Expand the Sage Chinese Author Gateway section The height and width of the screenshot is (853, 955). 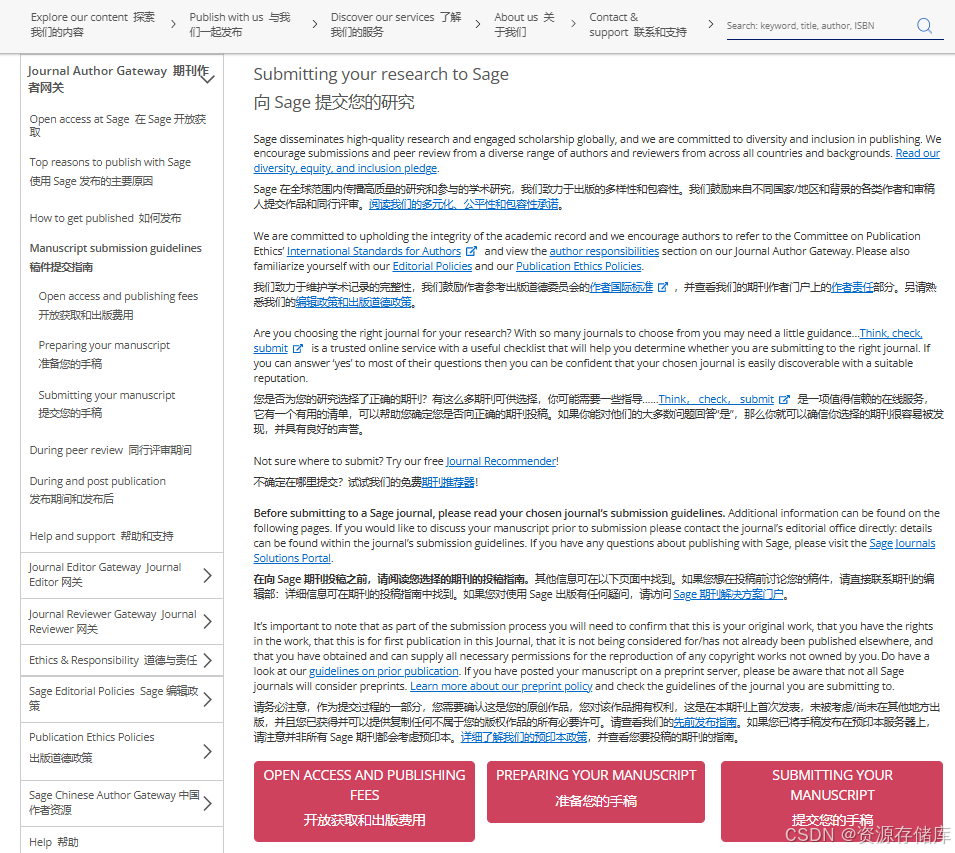(207, 803)
